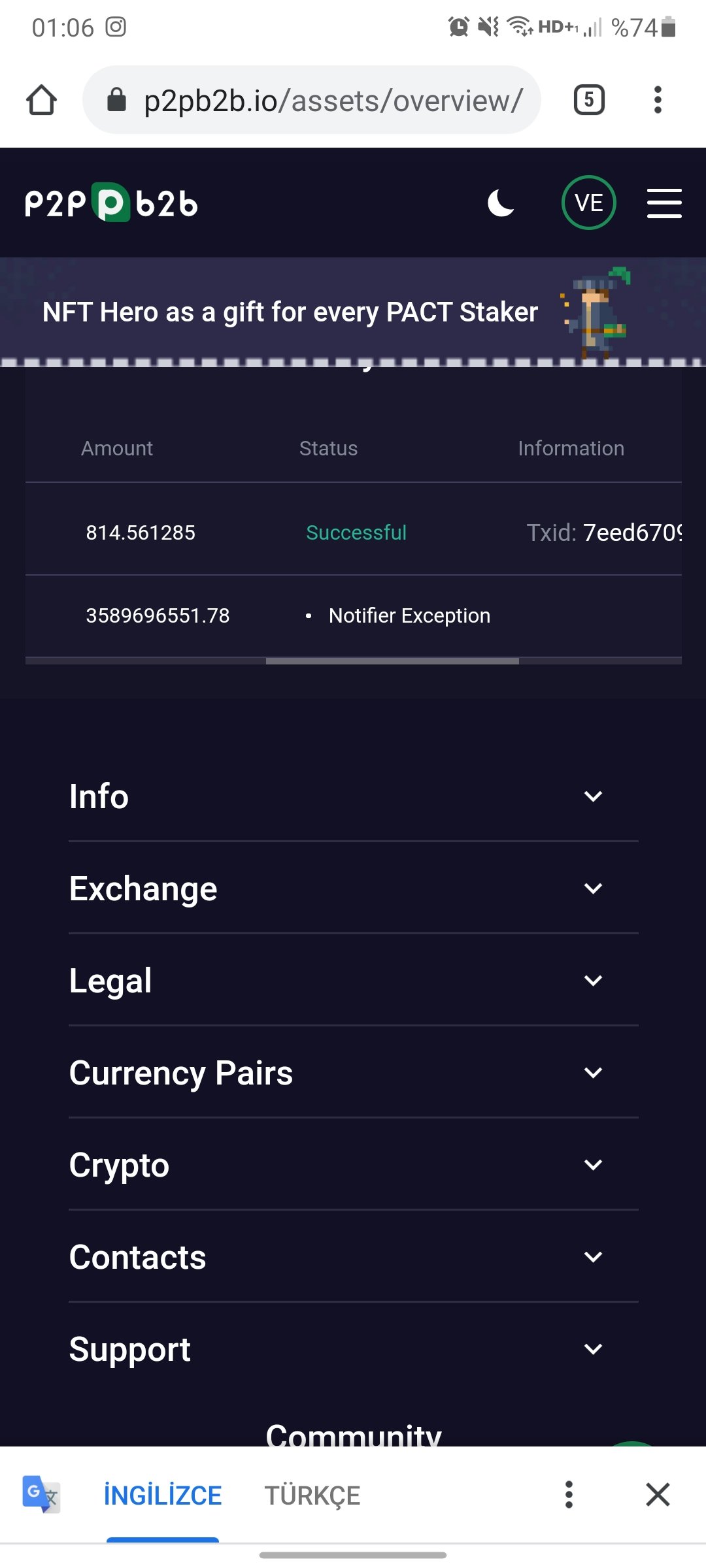This screenshot has height=1568, width=706.
Task: Switch to the İNGİLİZCE language tab
Action: click(x=163, y=1495)
